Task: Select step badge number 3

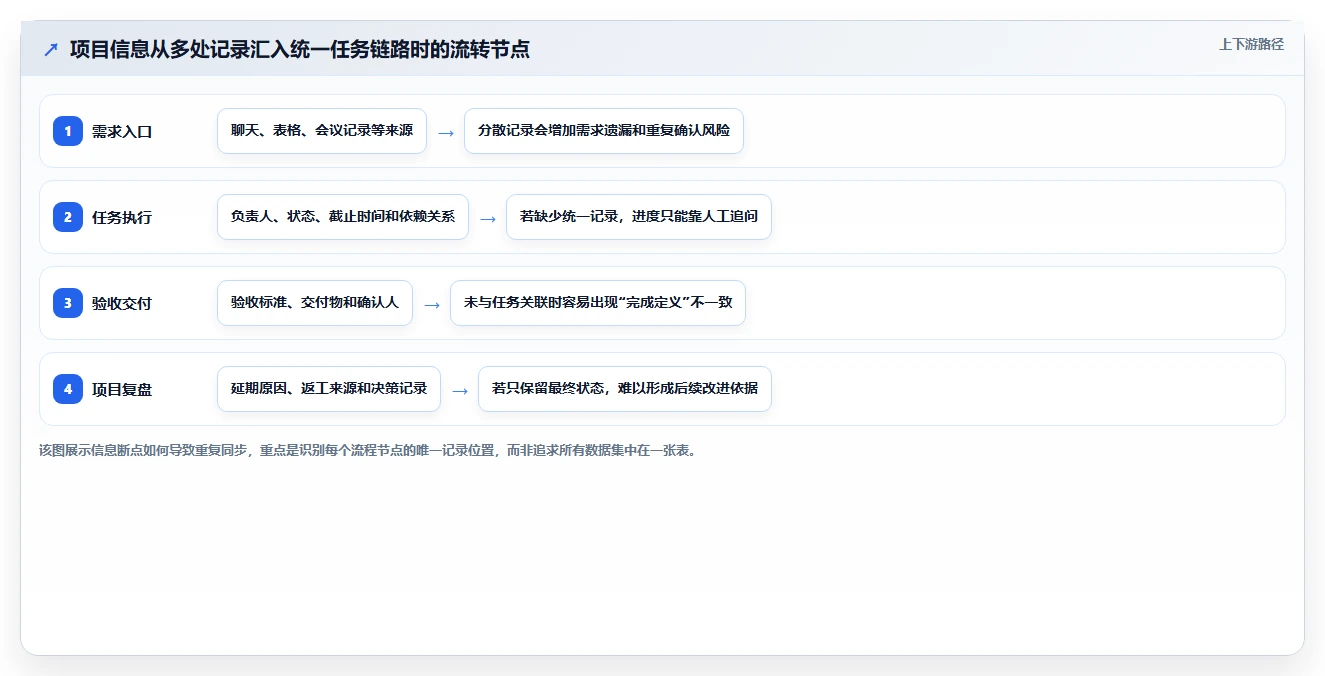Action: point(68,303)
